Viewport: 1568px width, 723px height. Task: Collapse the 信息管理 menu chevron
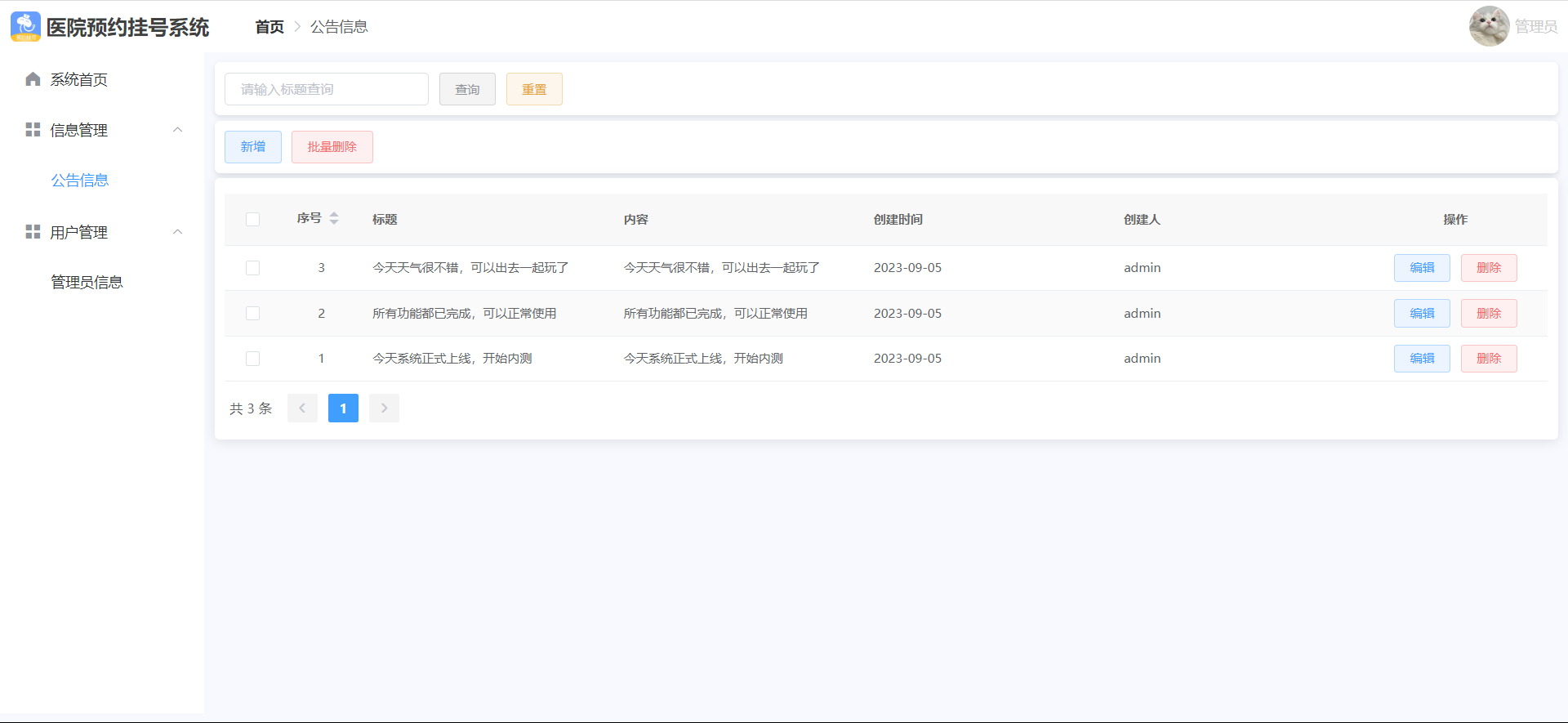pos(177,130)
